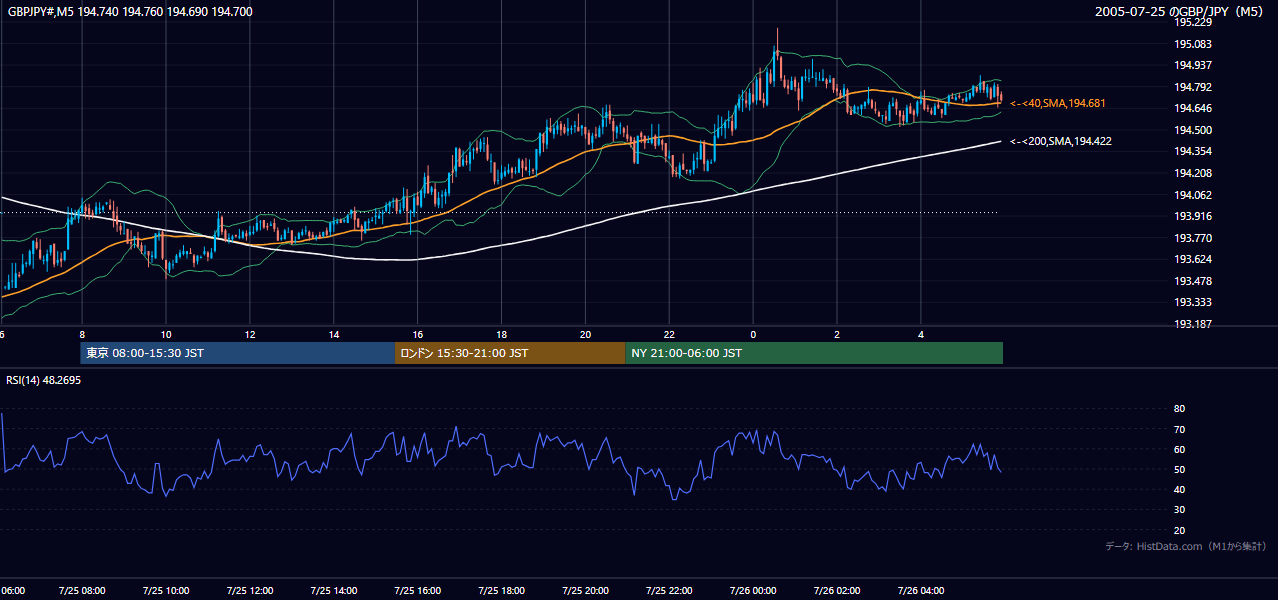Click the 40 SMA 194.681 label
This screenshot has height=600, width=1278.
pyautogui.click(x=1058, y=103)
